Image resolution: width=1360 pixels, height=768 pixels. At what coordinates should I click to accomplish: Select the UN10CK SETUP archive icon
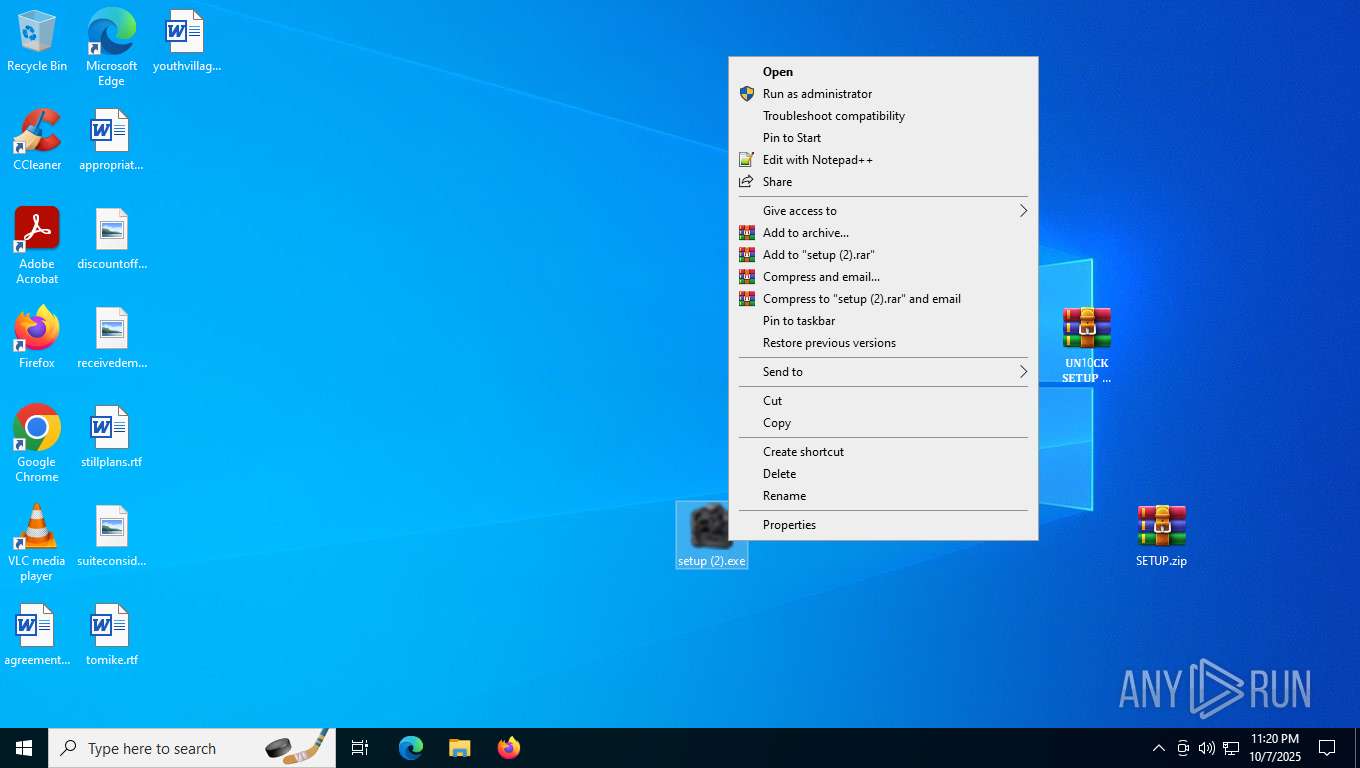point(1087,346)
